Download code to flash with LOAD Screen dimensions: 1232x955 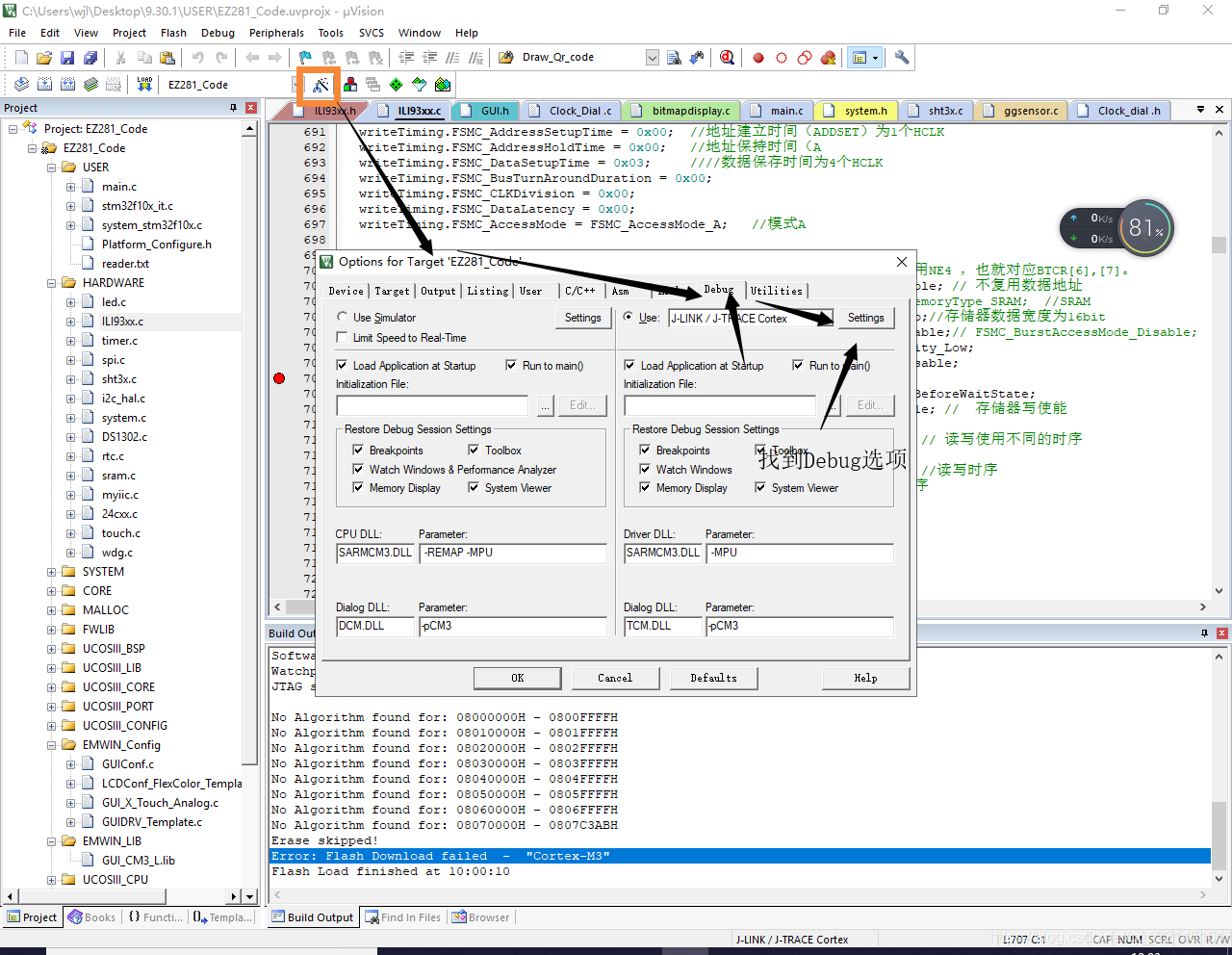144,85
